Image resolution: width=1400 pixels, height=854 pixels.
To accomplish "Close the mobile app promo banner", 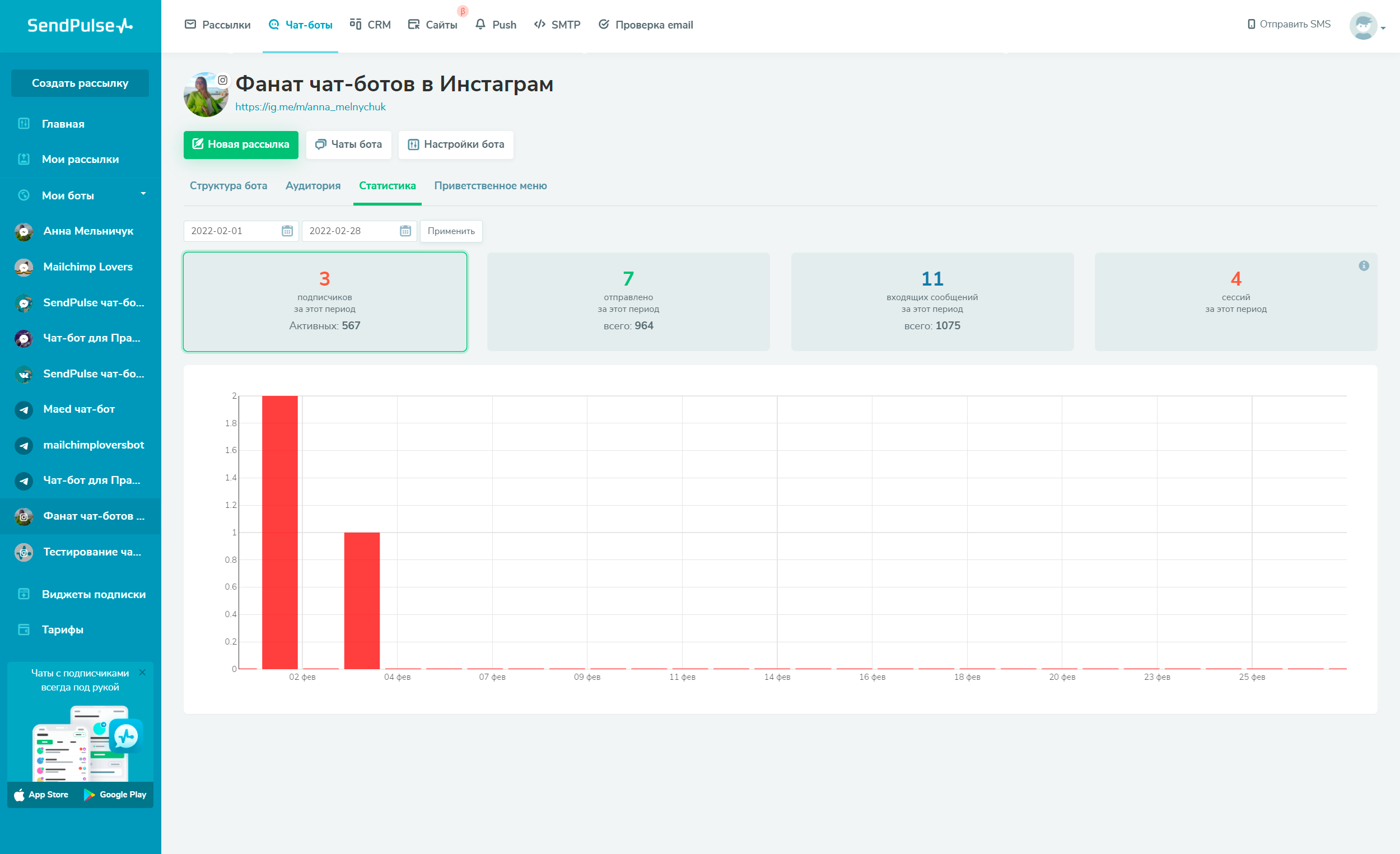I will (x=142, y=673).
